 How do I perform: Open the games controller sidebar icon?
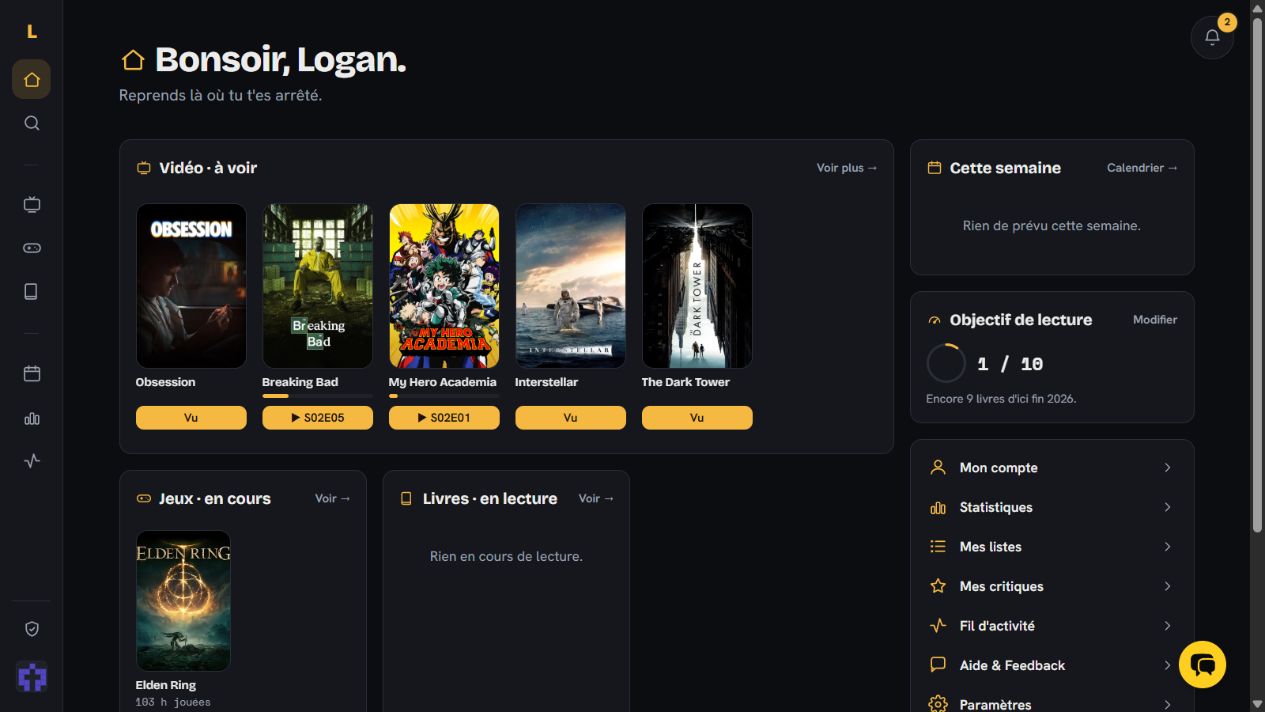[31, 248]
